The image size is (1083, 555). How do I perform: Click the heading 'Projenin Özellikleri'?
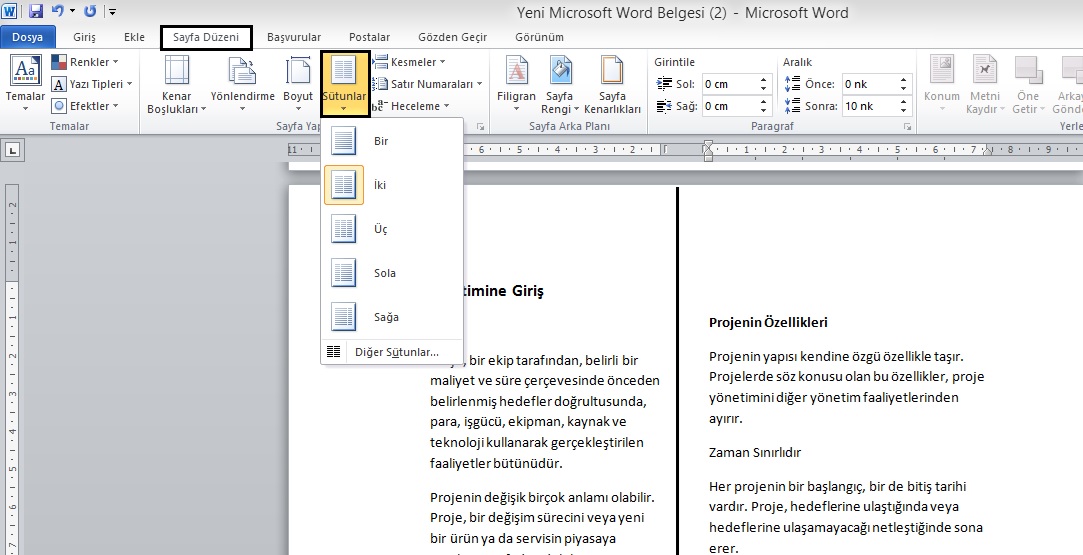[x=768, y=322]
